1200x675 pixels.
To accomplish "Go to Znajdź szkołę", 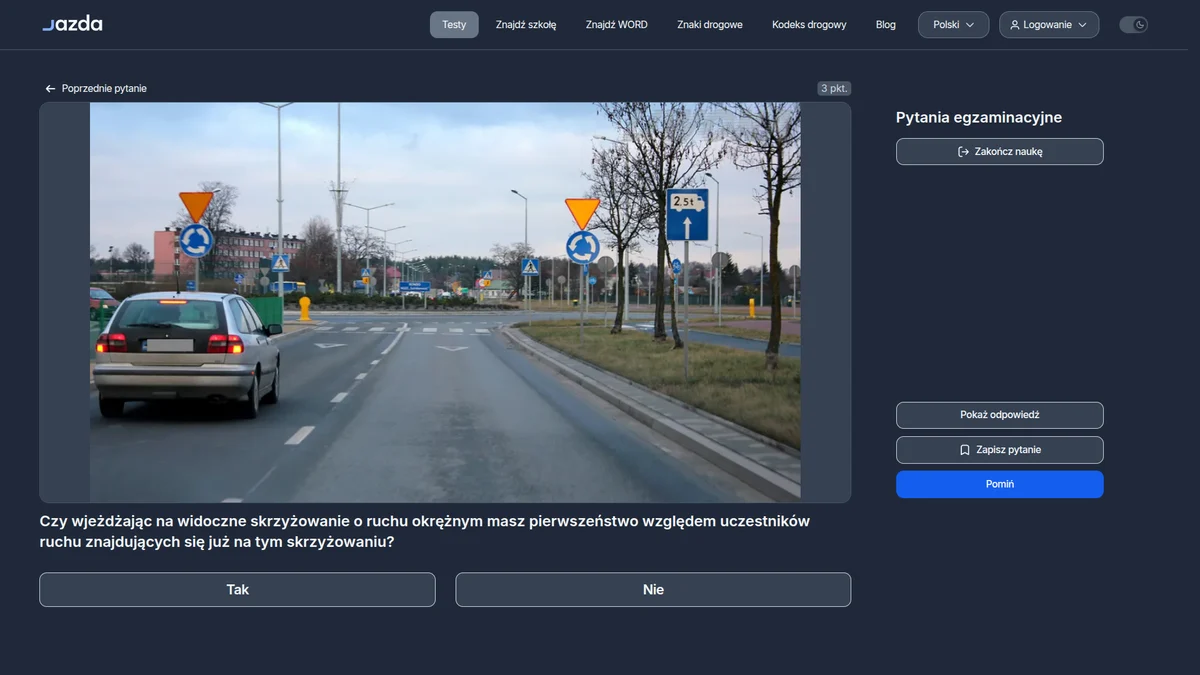I will click(x=526, y=25).
